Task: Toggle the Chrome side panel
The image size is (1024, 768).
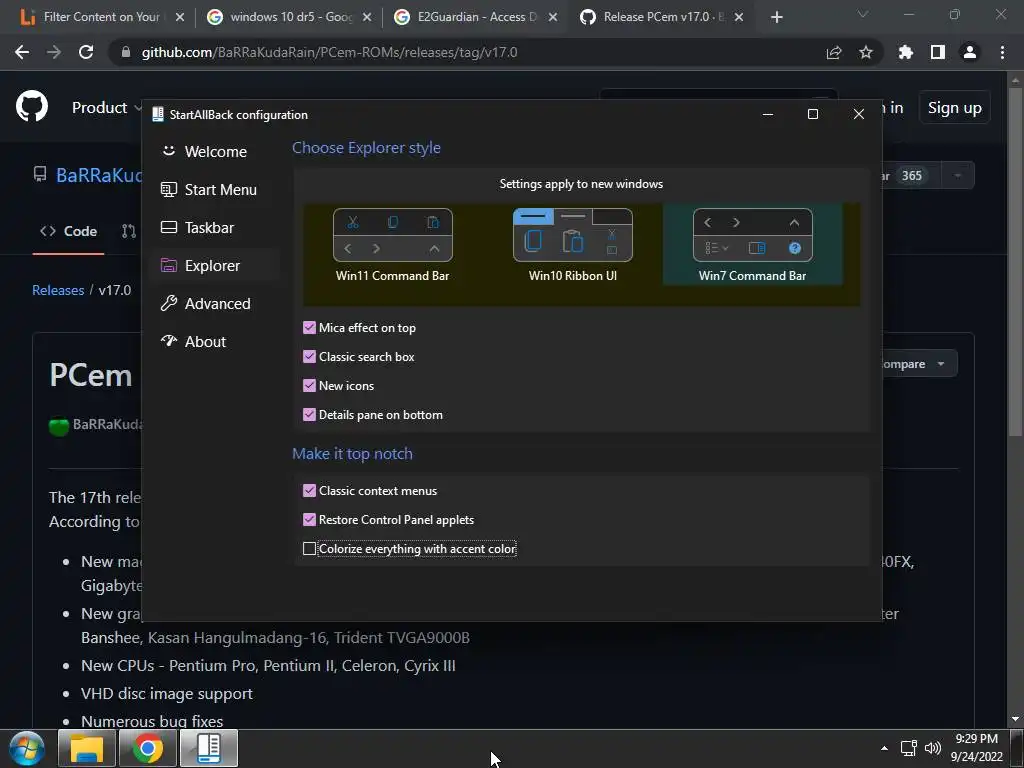Action: (x=938, y=52)
